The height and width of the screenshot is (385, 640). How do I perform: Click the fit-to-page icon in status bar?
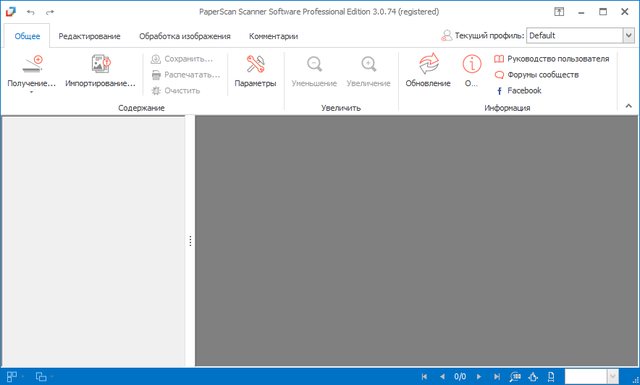(x=533, y=376)
